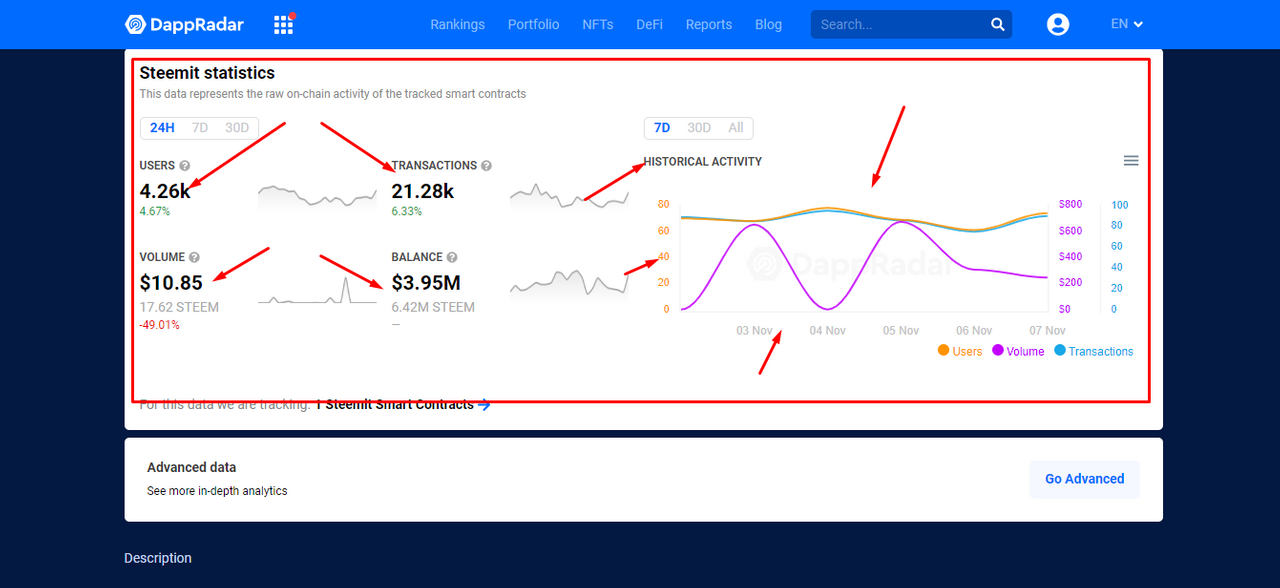Open NFTs in the top navigation

(x=598, y=24)
